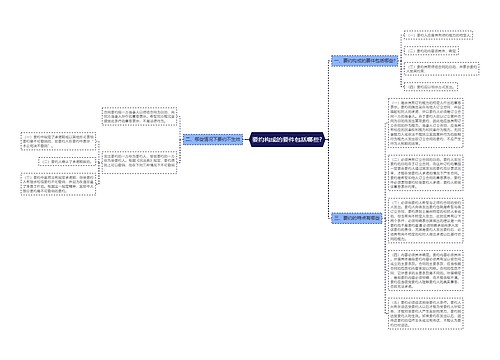
Task: Select blue branch node numbered 一 at upper right
Action: (365, 61)
